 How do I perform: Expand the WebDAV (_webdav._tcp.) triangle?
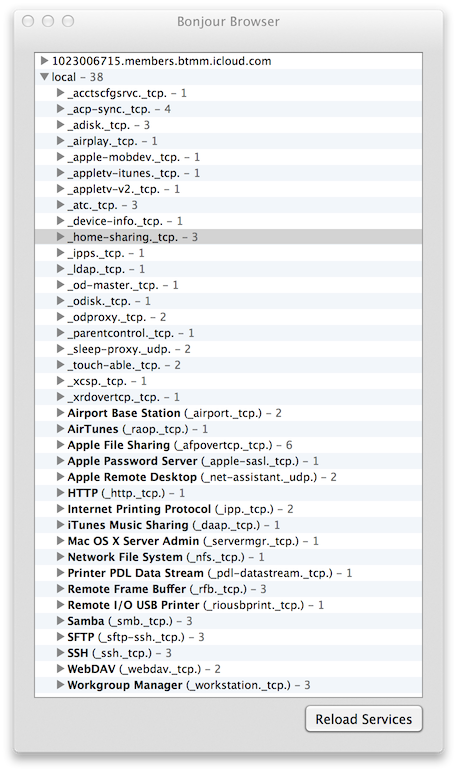click(x=60, y=669)
